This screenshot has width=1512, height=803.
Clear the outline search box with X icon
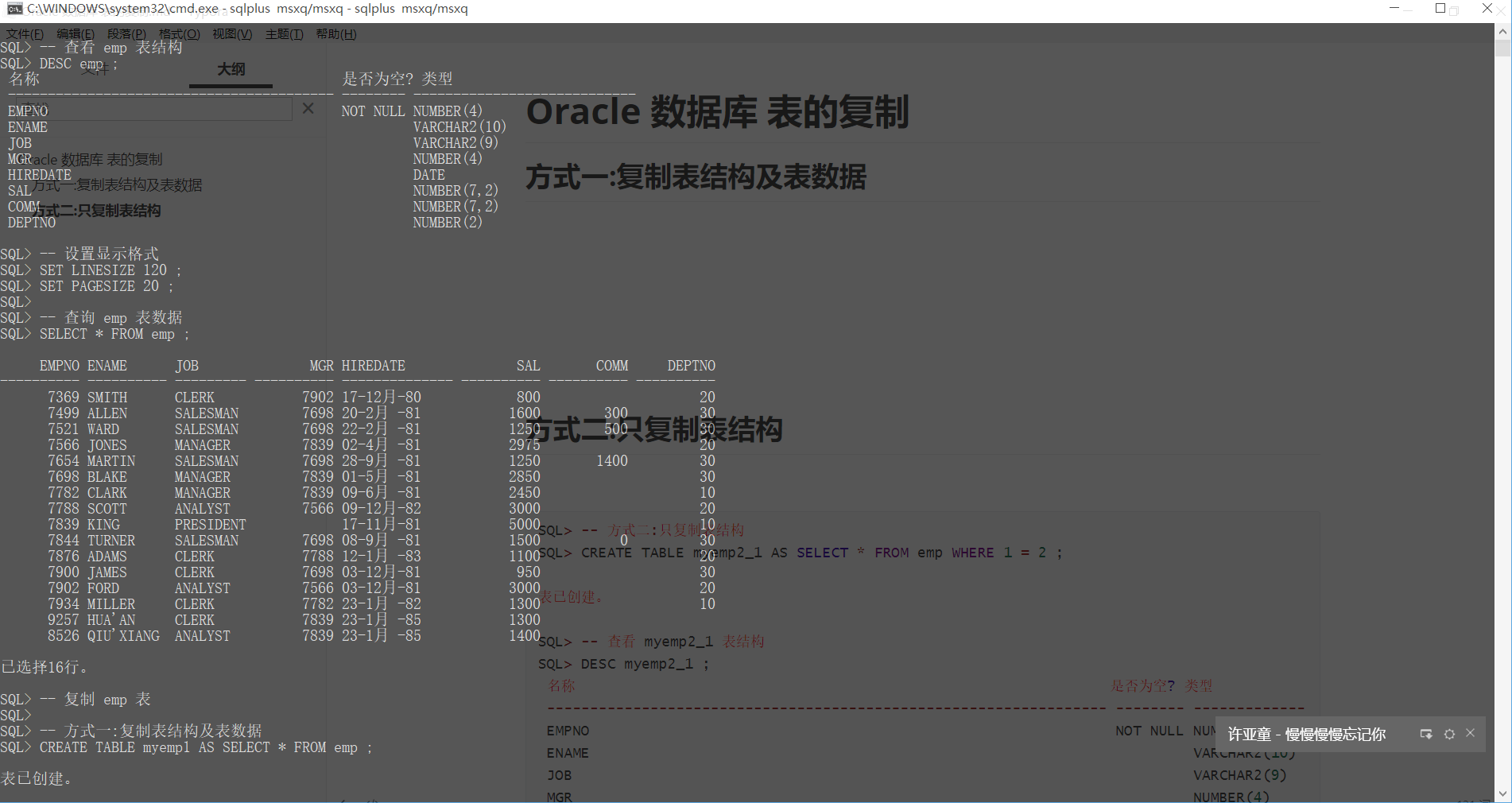coord(308,108)
